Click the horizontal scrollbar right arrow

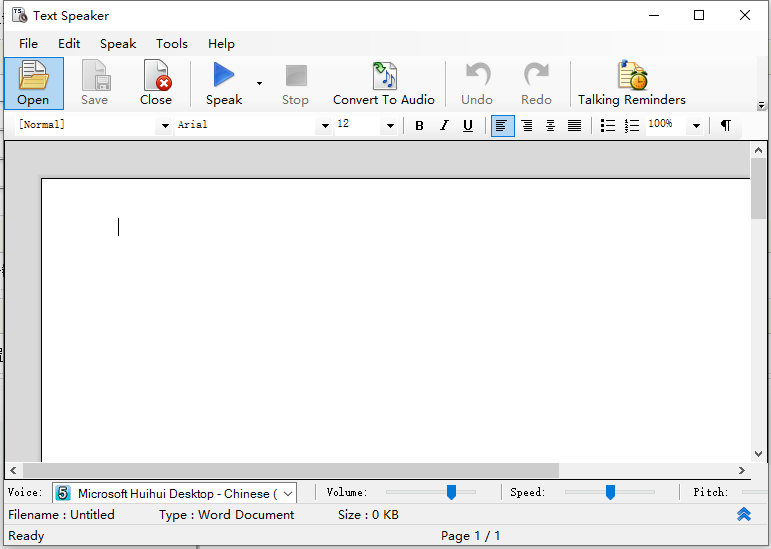(x=741, y=470)
